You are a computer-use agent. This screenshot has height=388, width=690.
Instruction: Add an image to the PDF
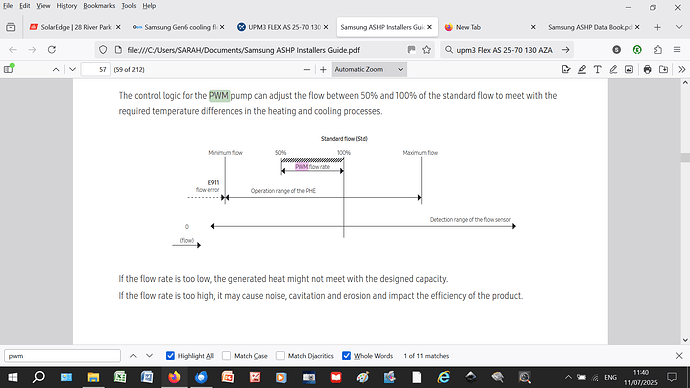[629, 69]
